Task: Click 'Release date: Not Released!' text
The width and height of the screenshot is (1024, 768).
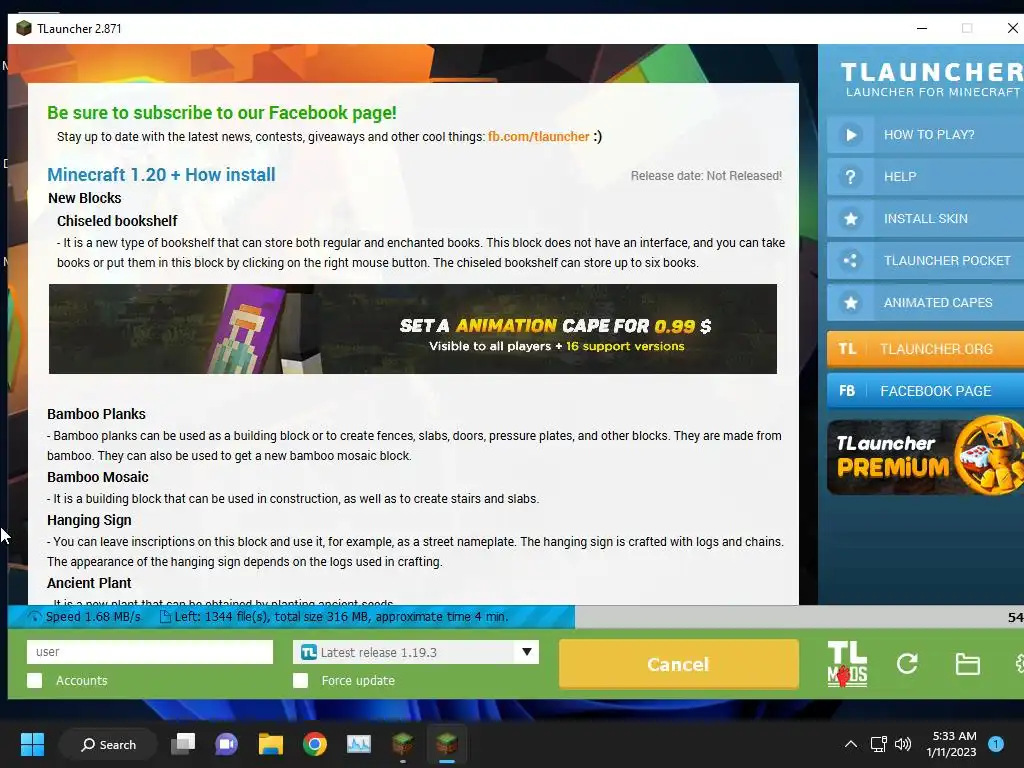Action: click(706, 176)
